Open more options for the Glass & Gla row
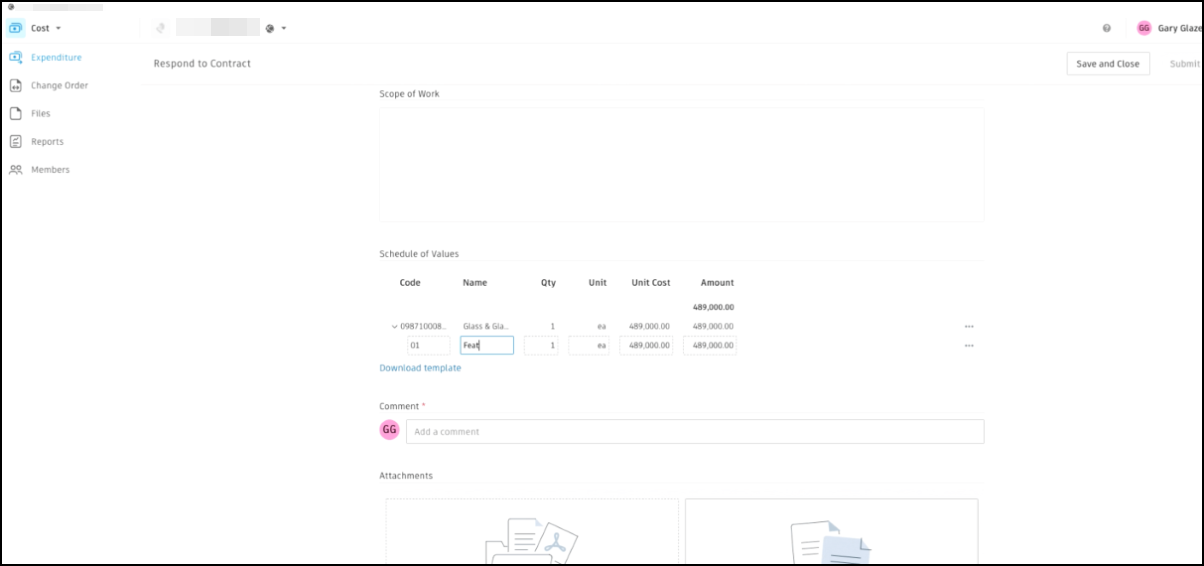 point(969,326)
